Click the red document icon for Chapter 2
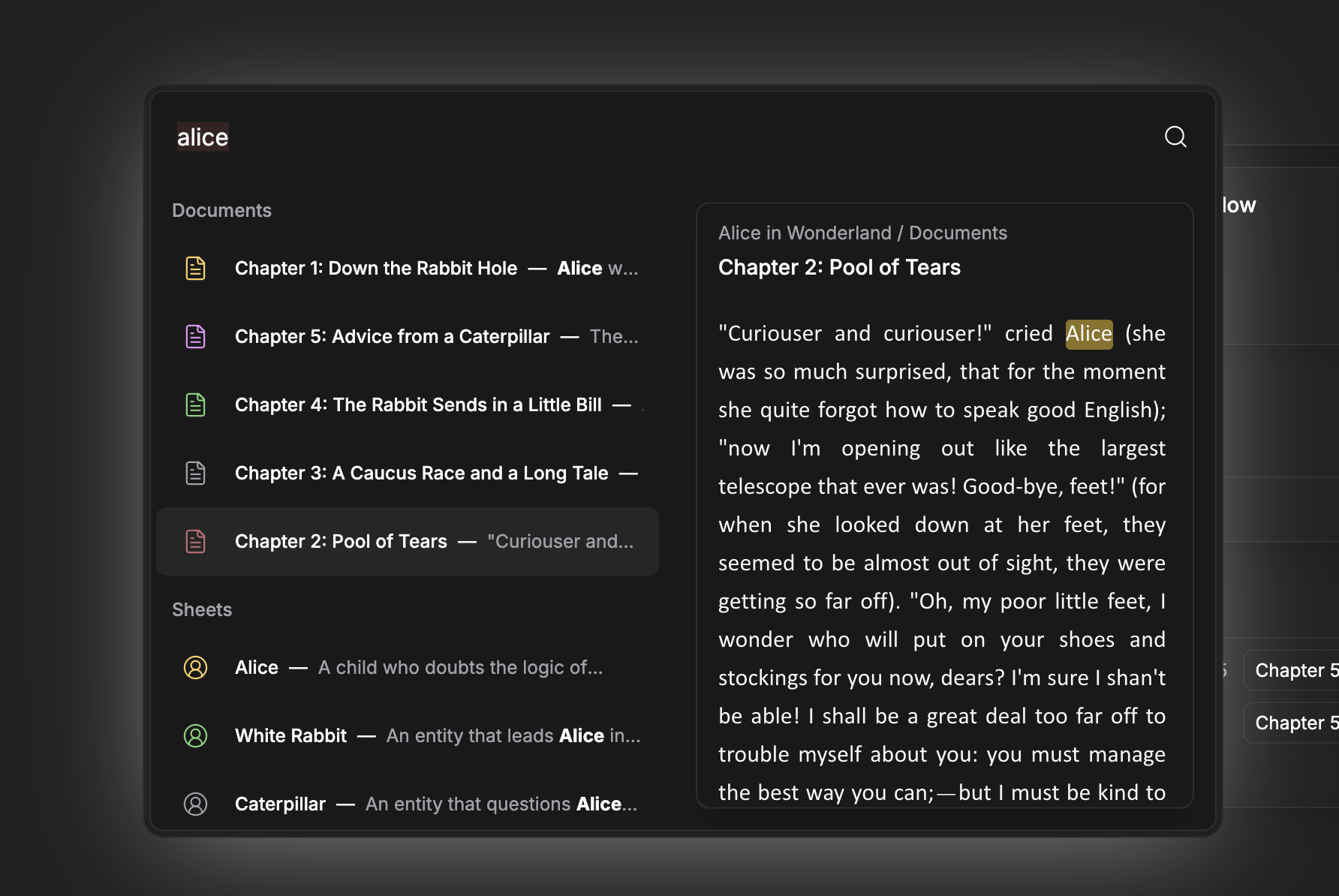The height and width of the screenshot is (896, 1339). point(195,541)
